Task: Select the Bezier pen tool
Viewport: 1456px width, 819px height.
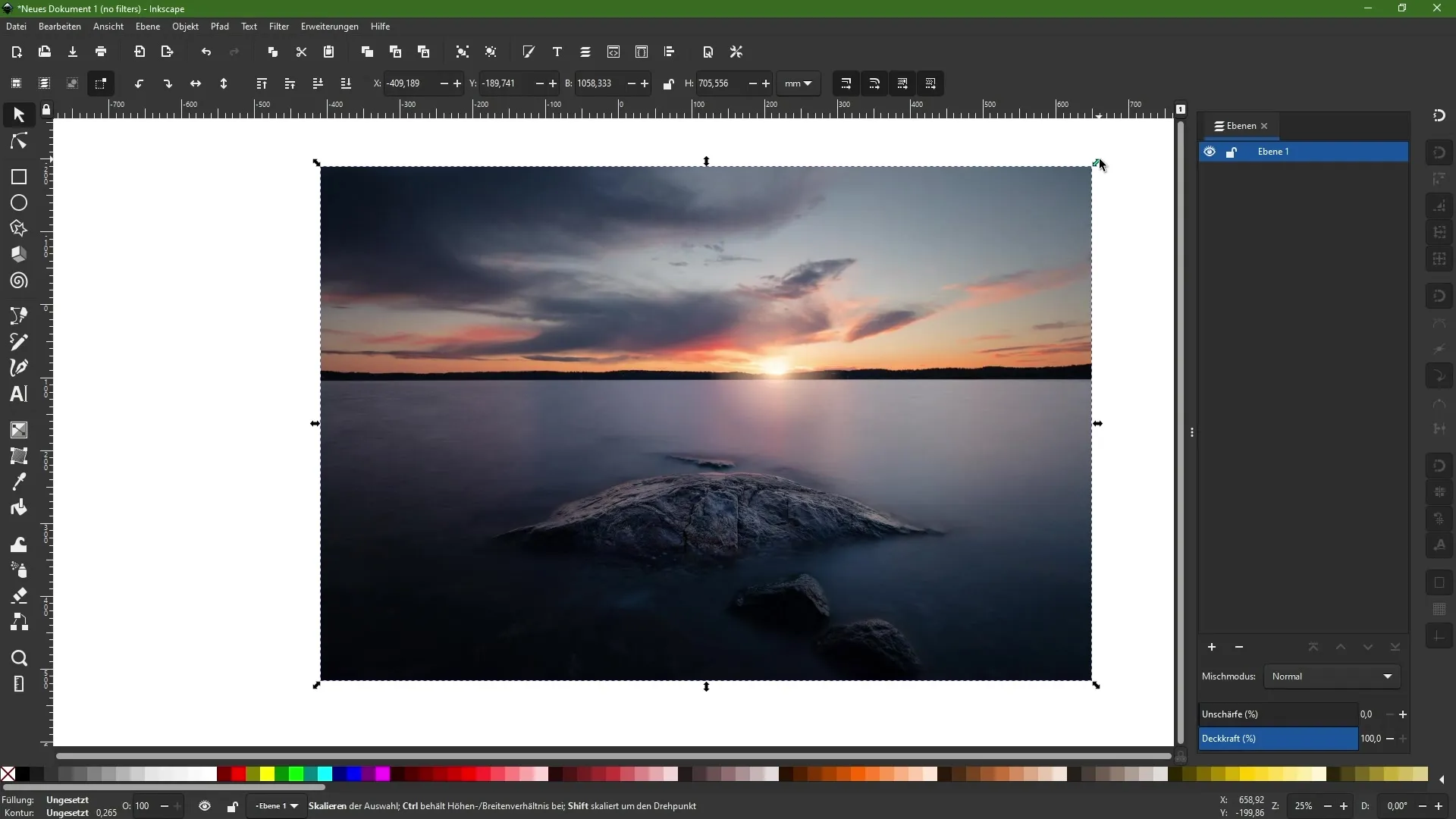Action: tap(18, 315)
